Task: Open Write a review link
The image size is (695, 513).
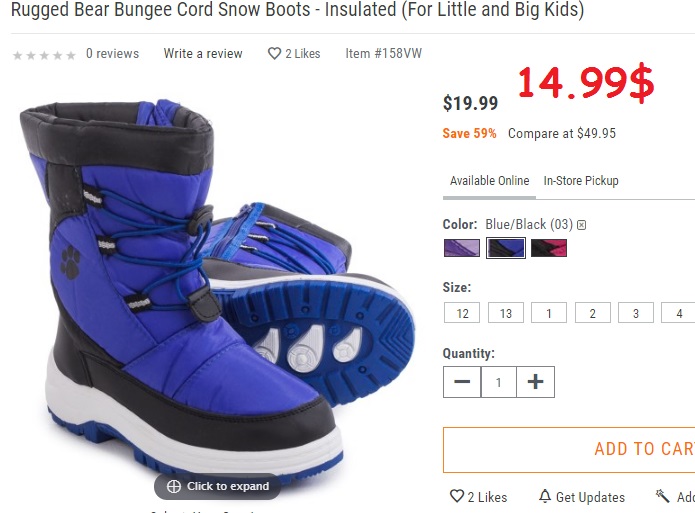Action: [203, 54]
